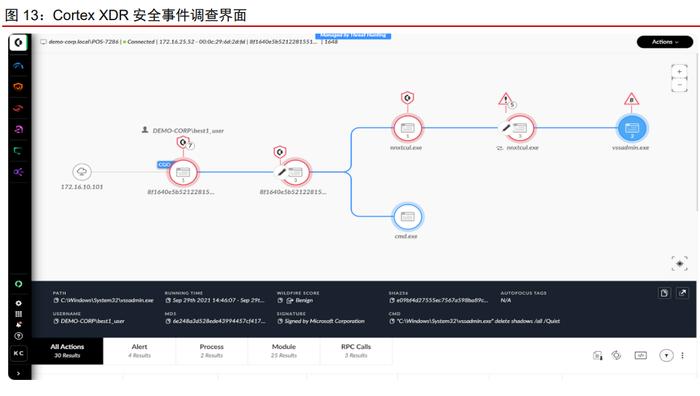Click warning triangle above vssadmin.exe
The image size is (700, 396).
(x=631, y=99)
